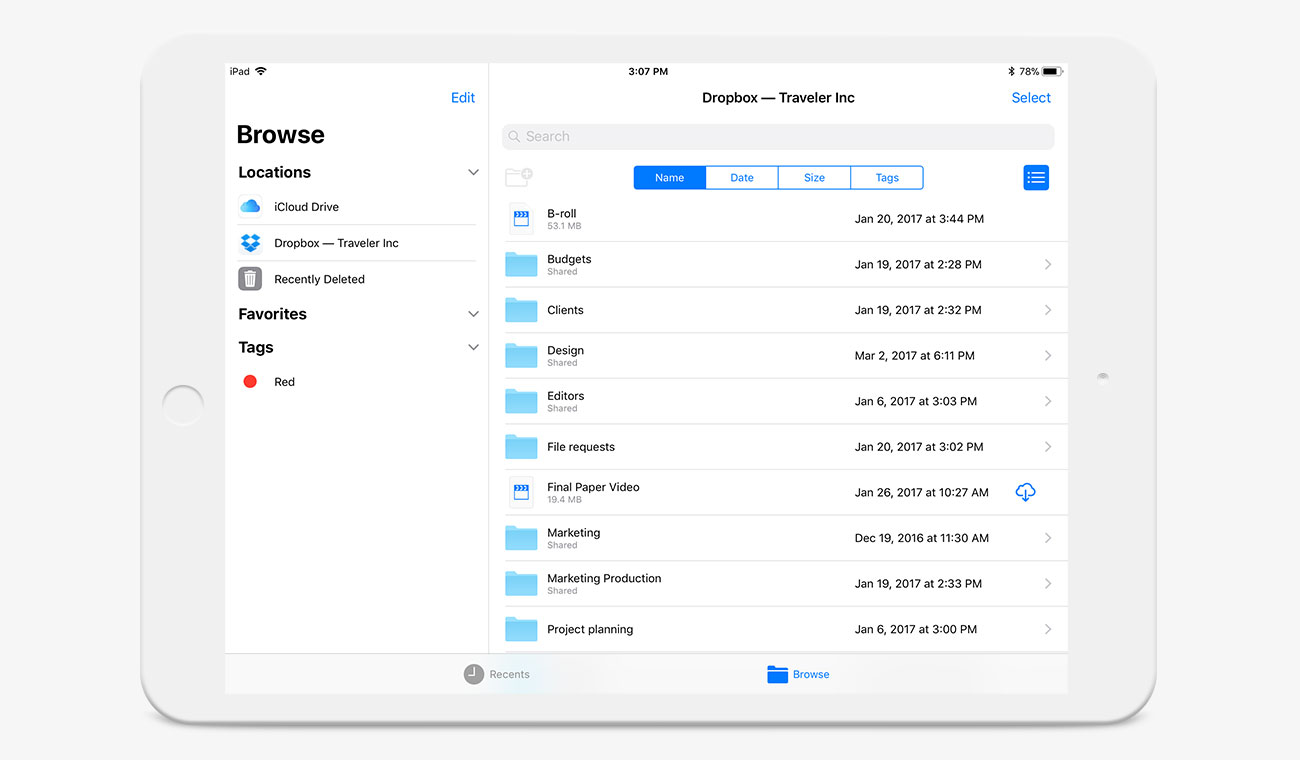Tap the Select button
This screenshot has height=760, width=1300.
[x=1031, y=98]
